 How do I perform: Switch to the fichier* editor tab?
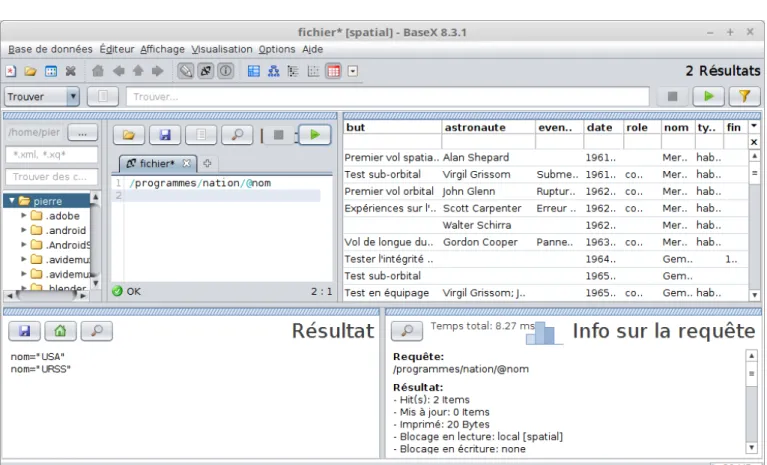click(157, 163)
